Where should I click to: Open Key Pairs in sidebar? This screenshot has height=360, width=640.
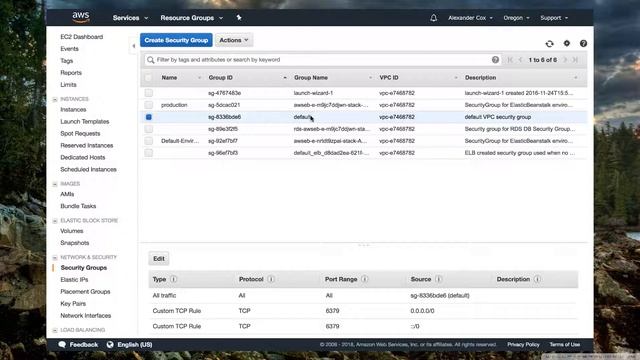coord(73,304)
